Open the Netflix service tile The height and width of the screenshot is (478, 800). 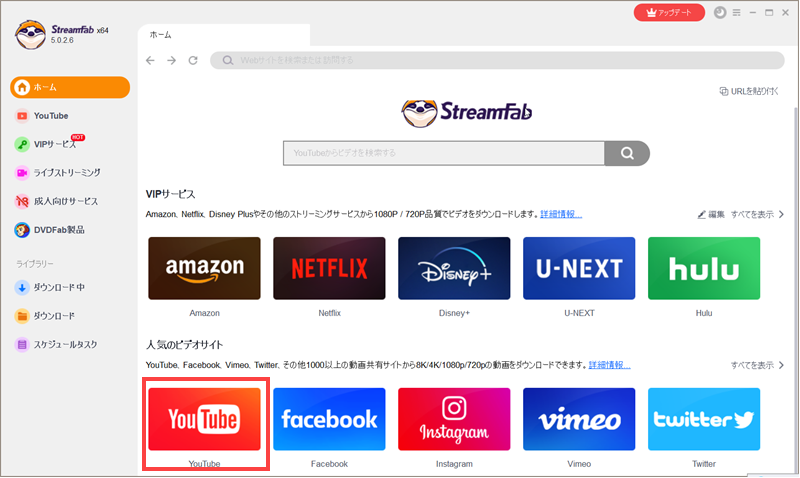click(329, 268)
